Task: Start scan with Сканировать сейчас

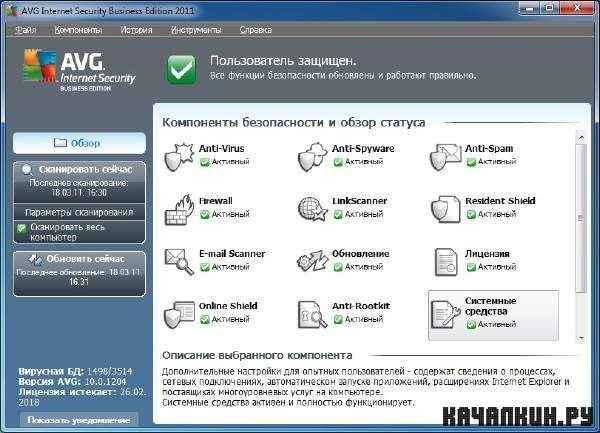Action: tap(79, 169)
